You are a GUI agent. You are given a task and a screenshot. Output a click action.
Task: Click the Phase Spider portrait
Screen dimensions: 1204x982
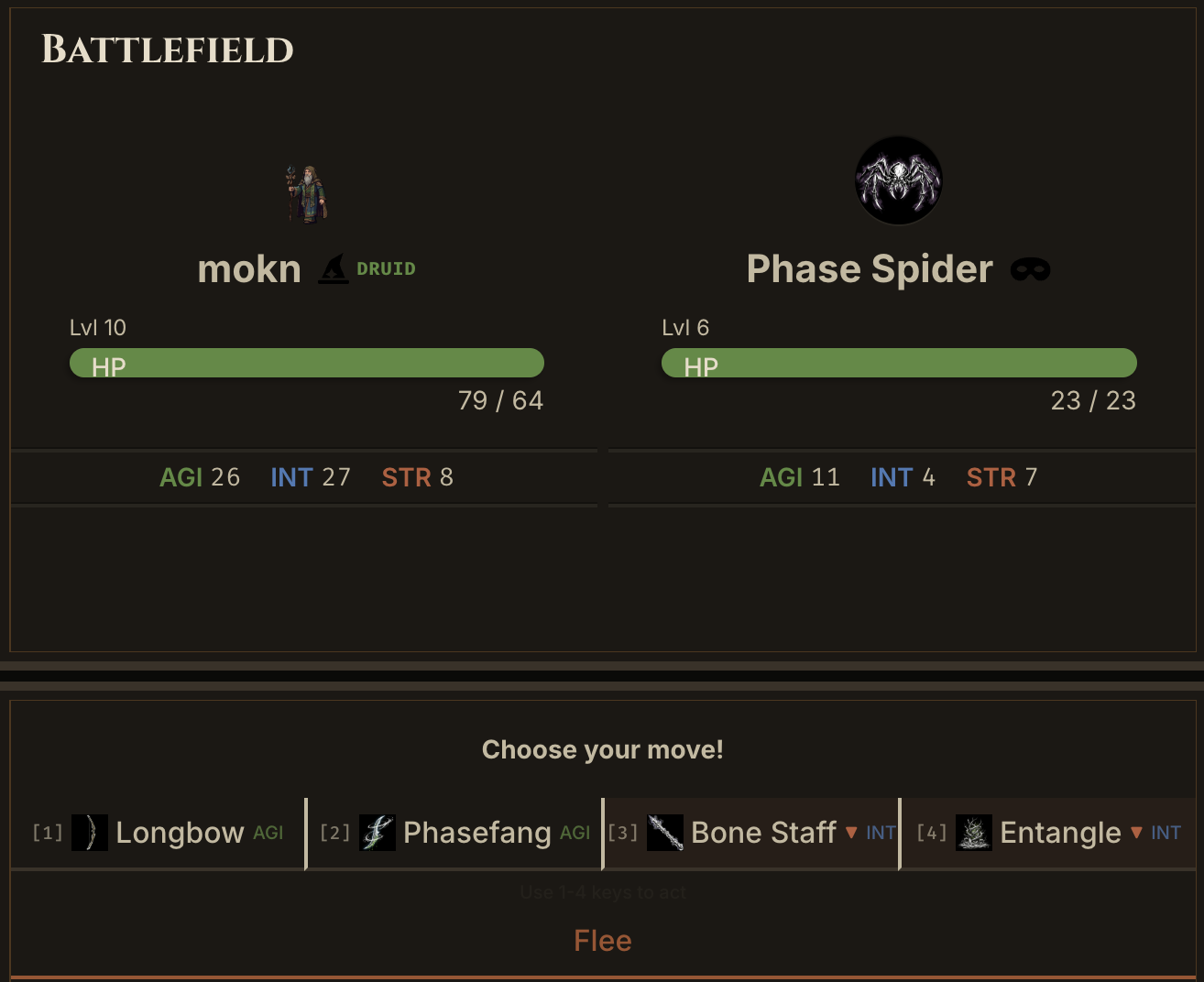898,180
